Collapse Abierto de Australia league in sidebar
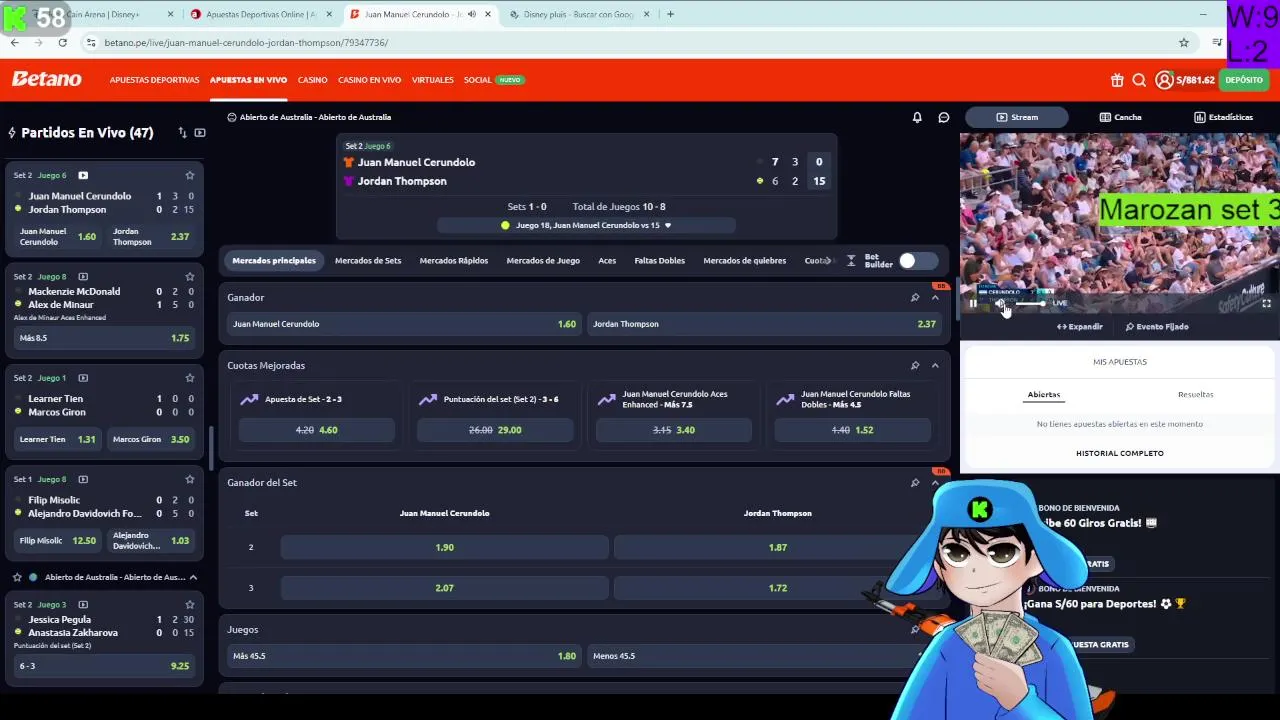This screenshot has width=1280, height=720. pos(193,577)
